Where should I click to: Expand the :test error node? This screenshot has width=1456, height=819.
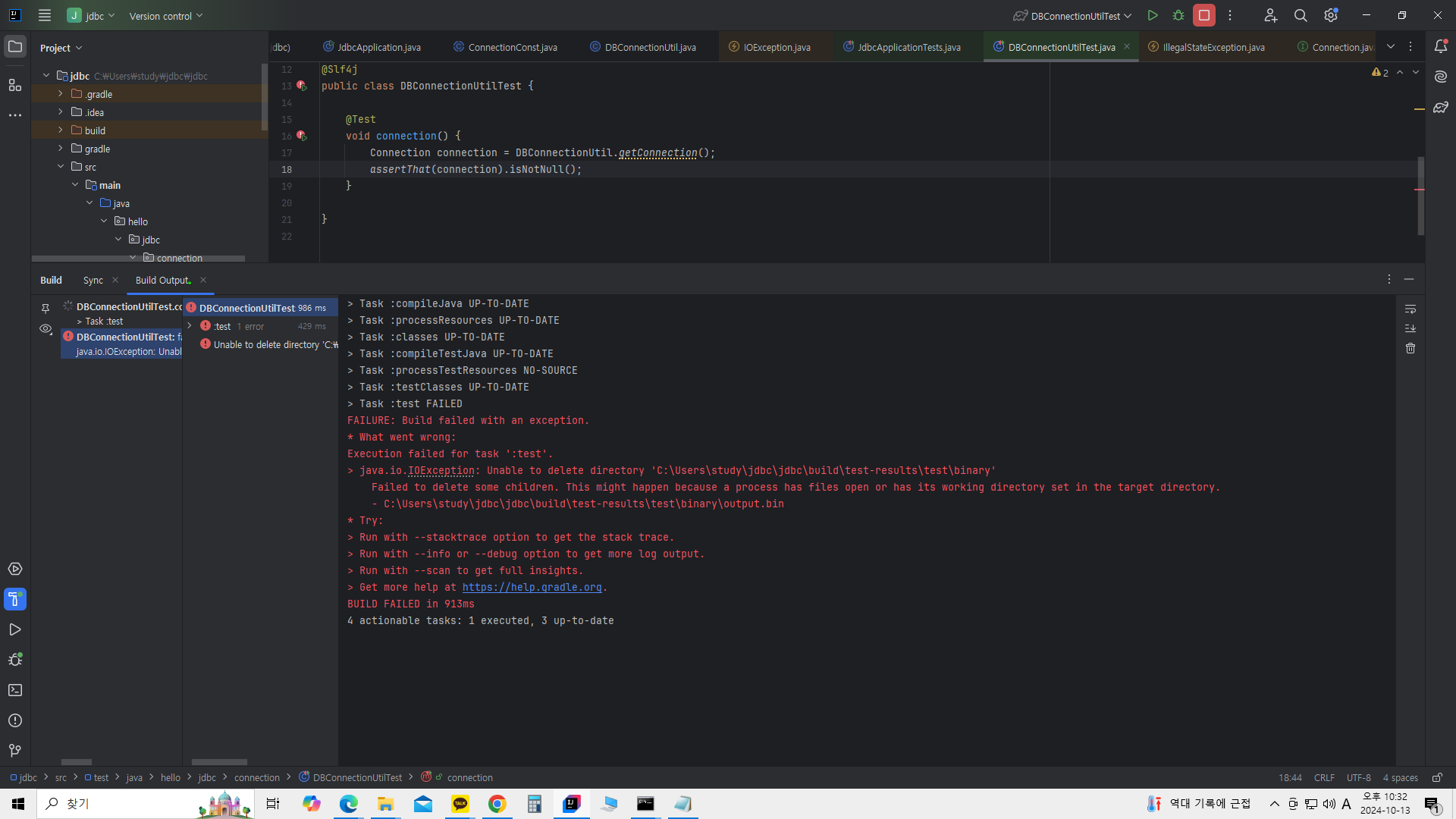pyautogui.click(x=190, y=326)
